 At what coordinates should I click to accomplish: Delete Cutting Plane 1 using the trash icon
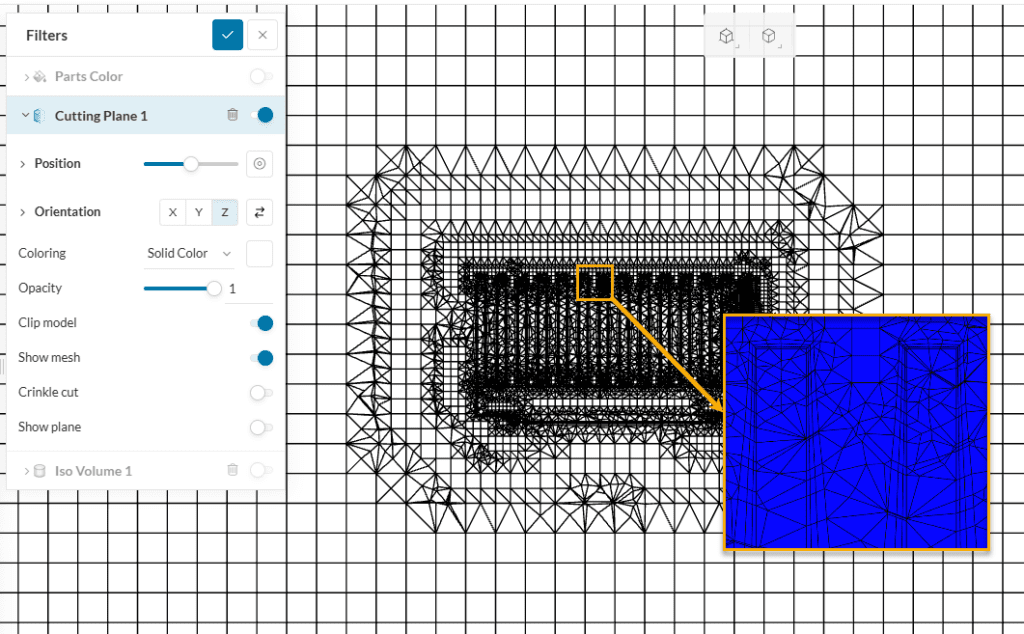coord(232,114)
